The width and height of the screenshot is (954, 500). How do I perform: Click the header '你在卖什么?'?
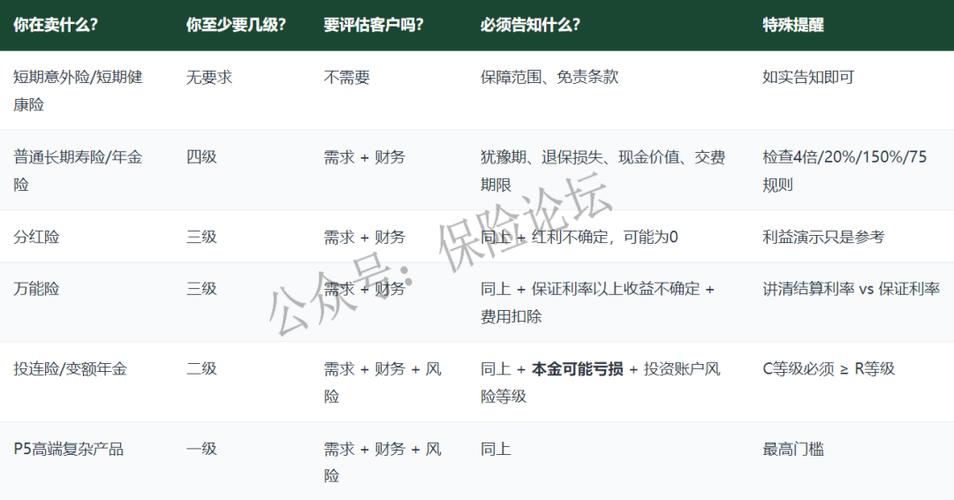point(55,25)
